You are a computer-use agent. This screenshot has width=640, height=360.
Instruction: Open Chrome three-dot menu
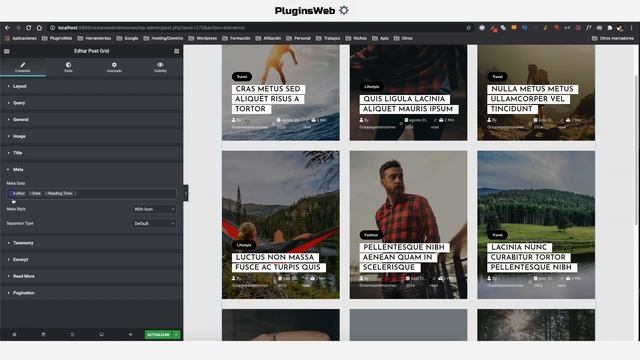pos(631,28)
